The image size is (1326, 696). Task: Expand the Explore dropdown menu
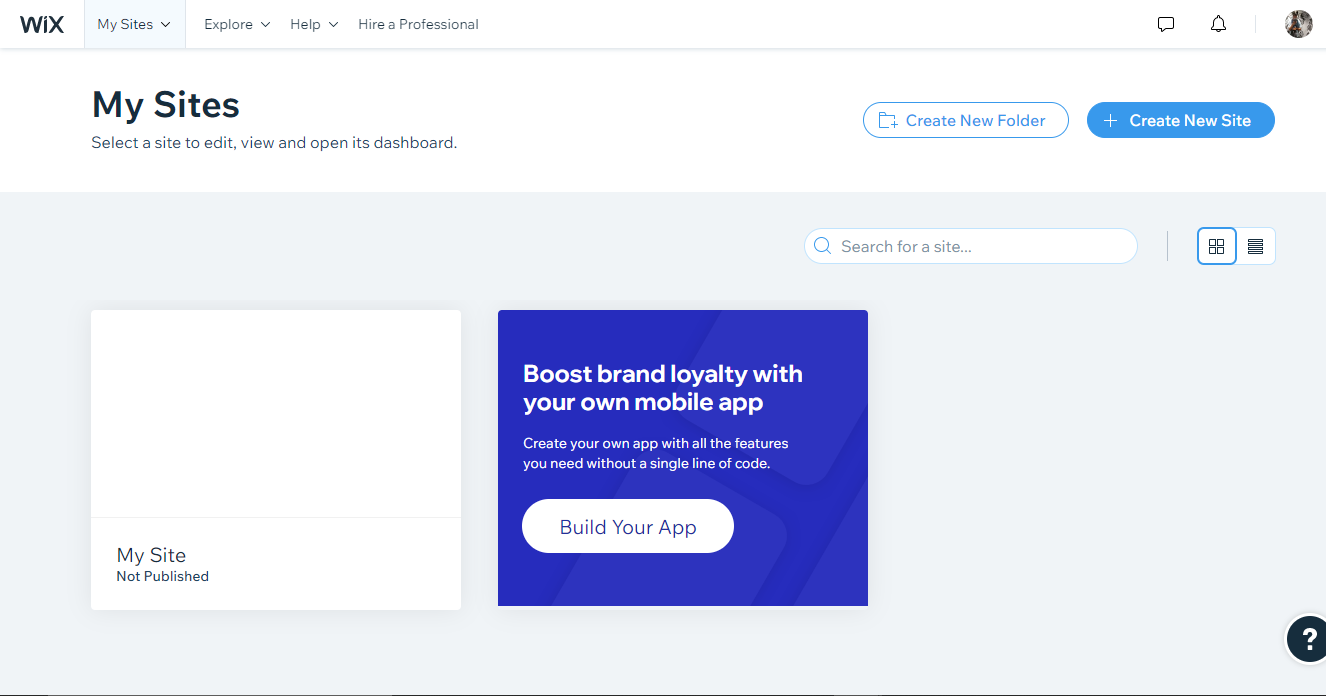(237, 24)
